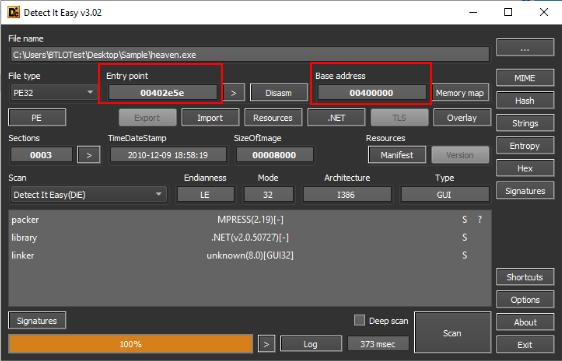Open the Manifest resource
This screenshot has height=361, width=562.
(x=397, y=155)
